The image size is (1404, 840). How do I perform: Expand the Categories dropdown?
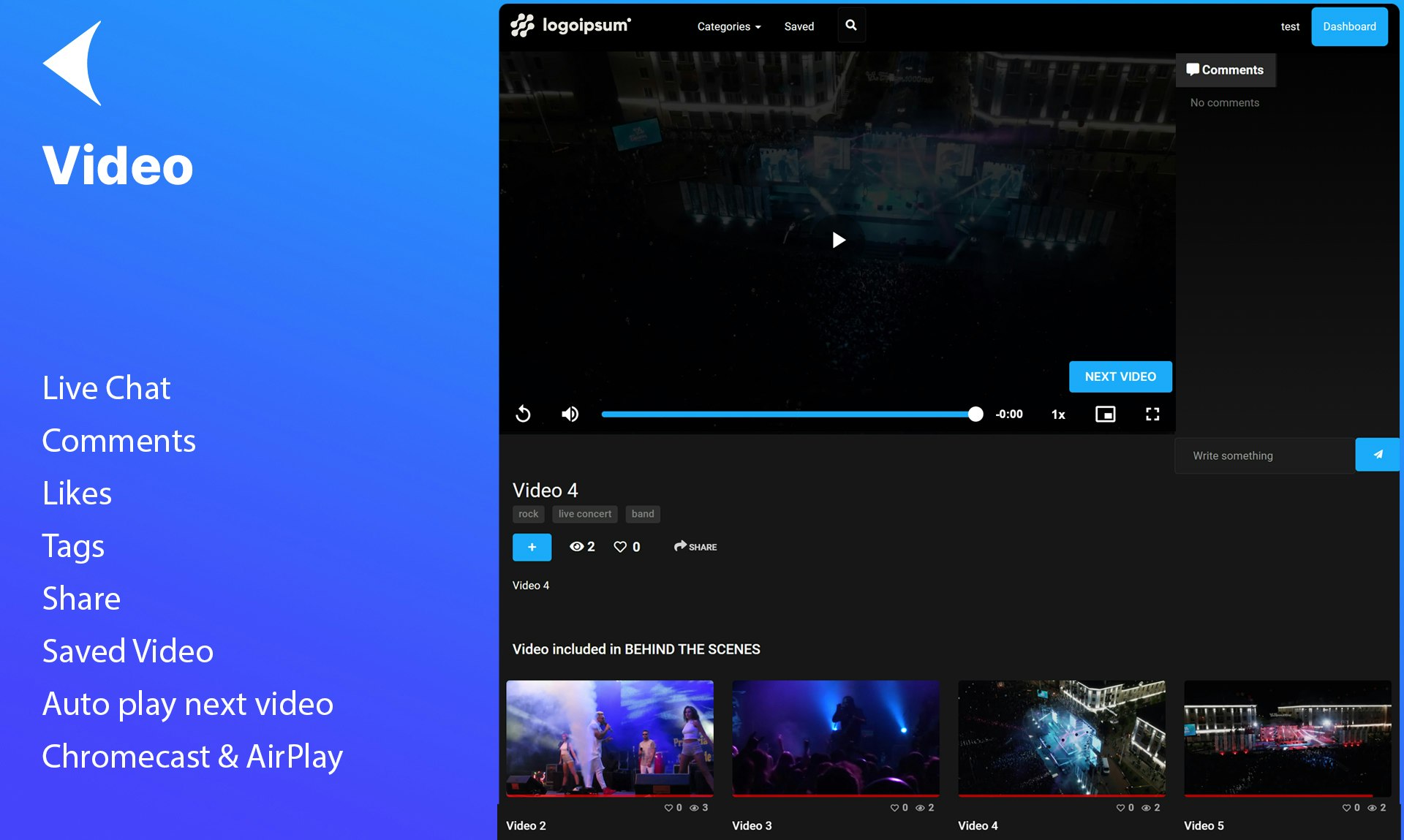[x=728, y=26]
